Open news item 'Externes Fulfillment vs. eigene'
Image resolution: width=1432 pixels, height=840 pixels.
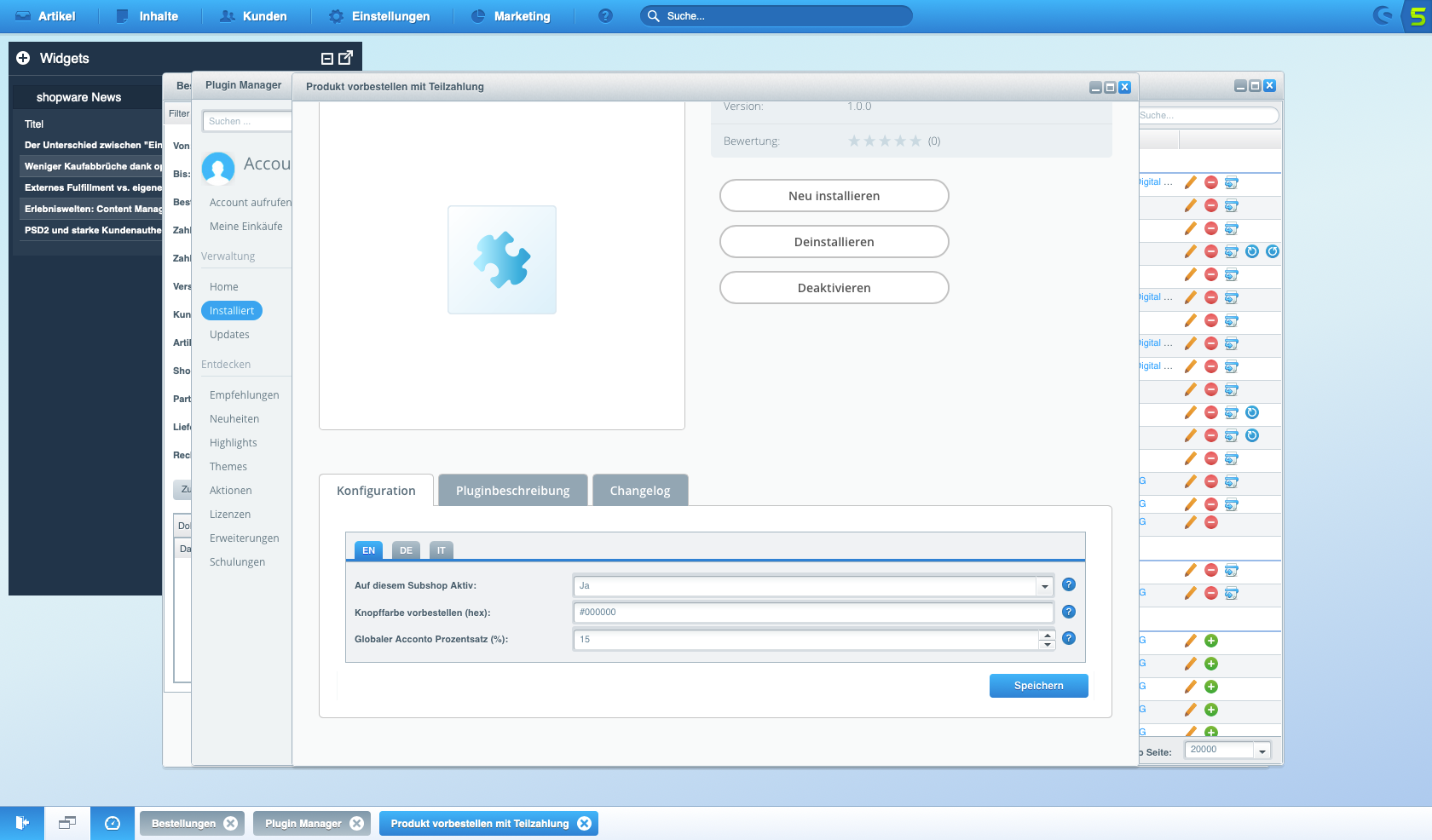coord(93,187)
